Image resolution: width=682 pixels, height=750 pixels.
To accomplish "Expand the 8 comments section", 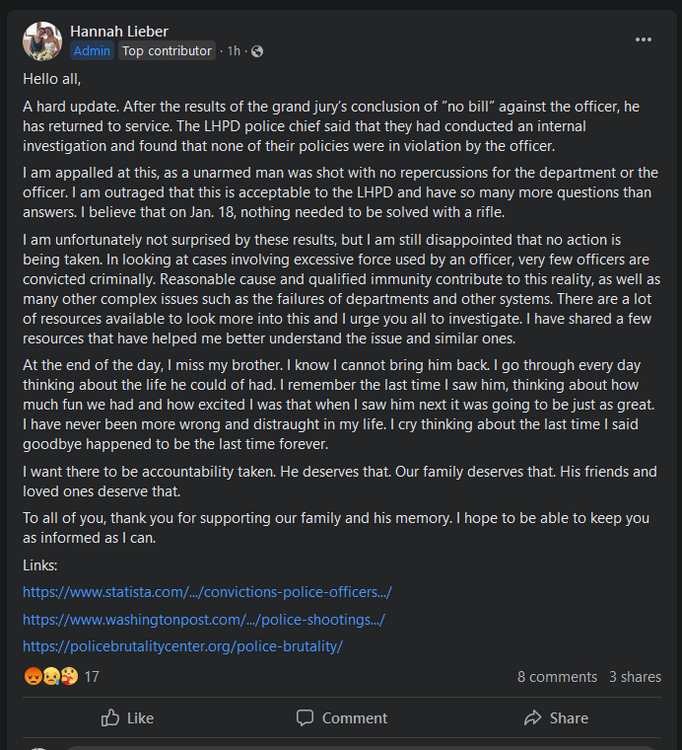I will tap(557, 677).
